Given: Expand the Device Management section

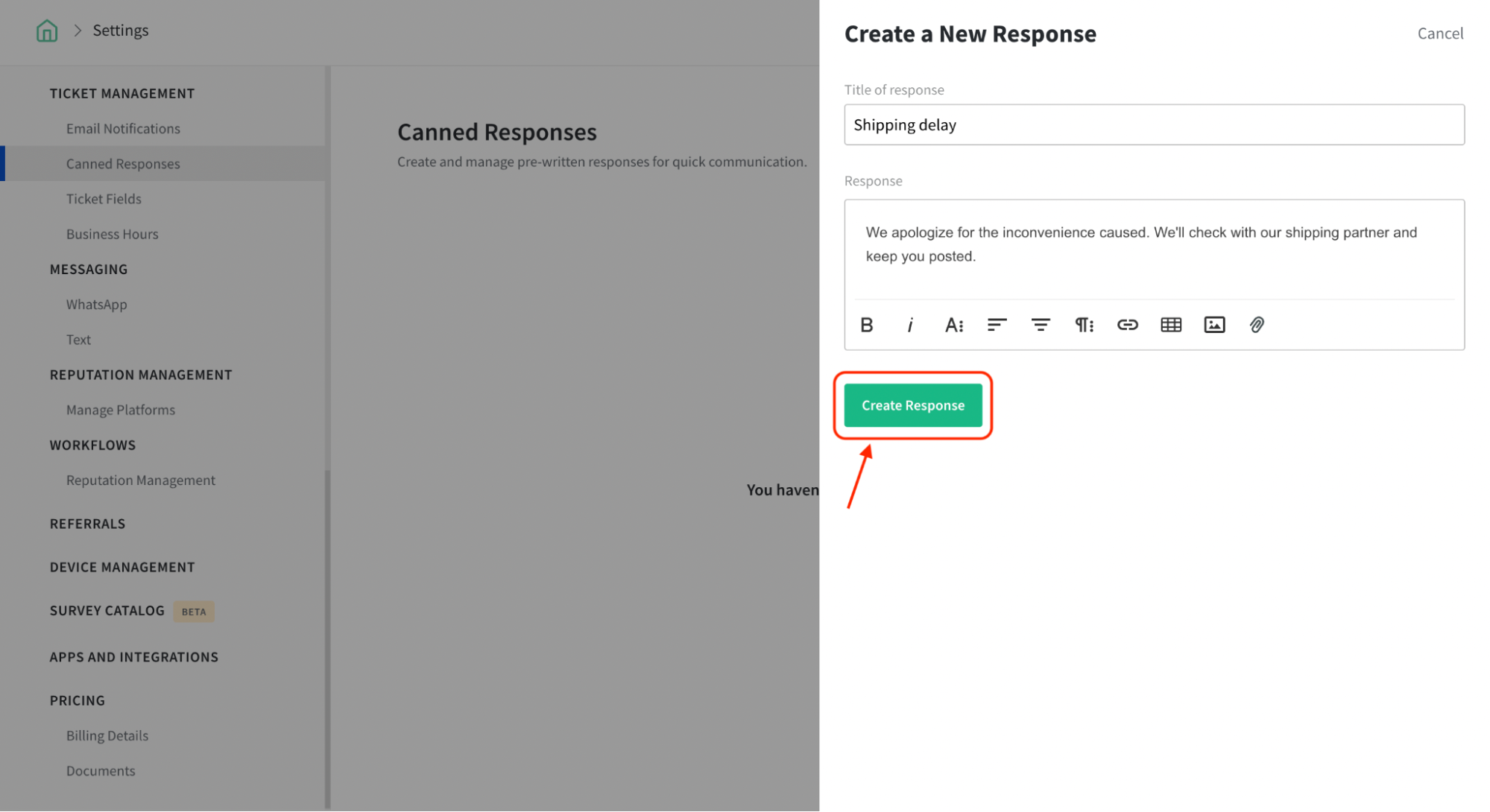Looking at the screenshot, I should tap(122, 567).
